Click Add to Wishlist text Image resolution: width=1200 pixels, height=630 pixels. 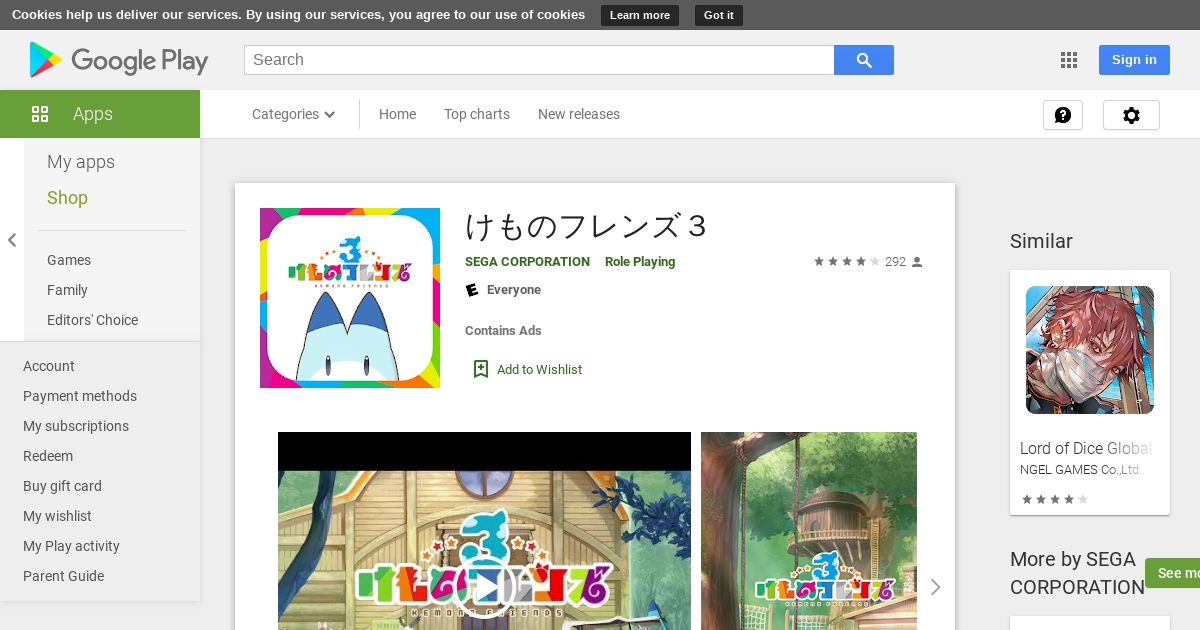(x=539, y=370)
